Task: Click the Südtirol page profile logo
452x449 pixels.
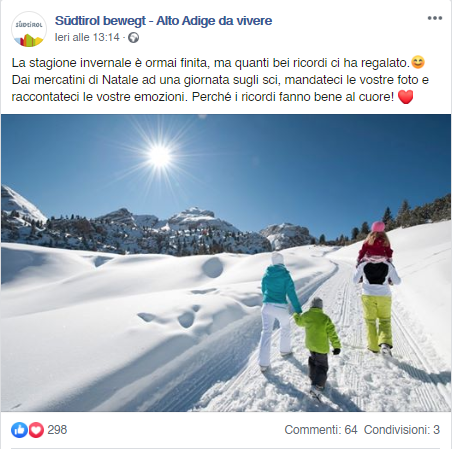Action: pyautogui.click(x=29, y=29)
